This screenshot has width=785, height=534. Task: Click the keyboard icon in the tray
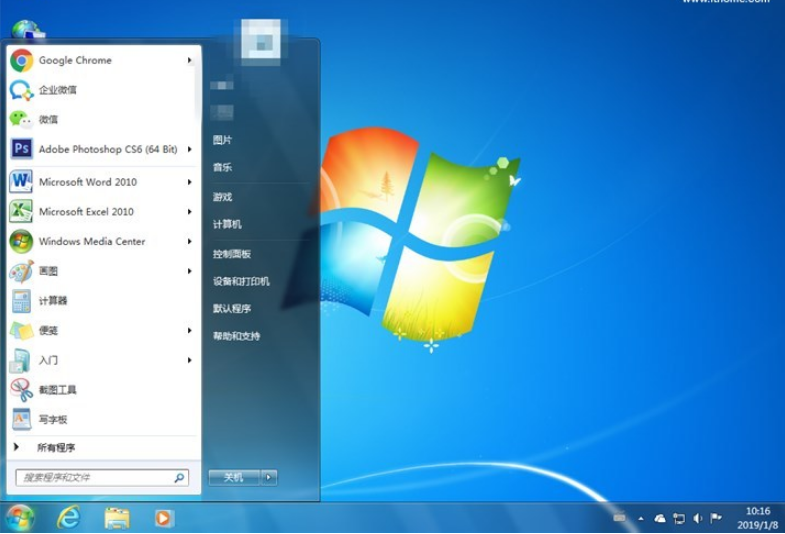point(619,518)
